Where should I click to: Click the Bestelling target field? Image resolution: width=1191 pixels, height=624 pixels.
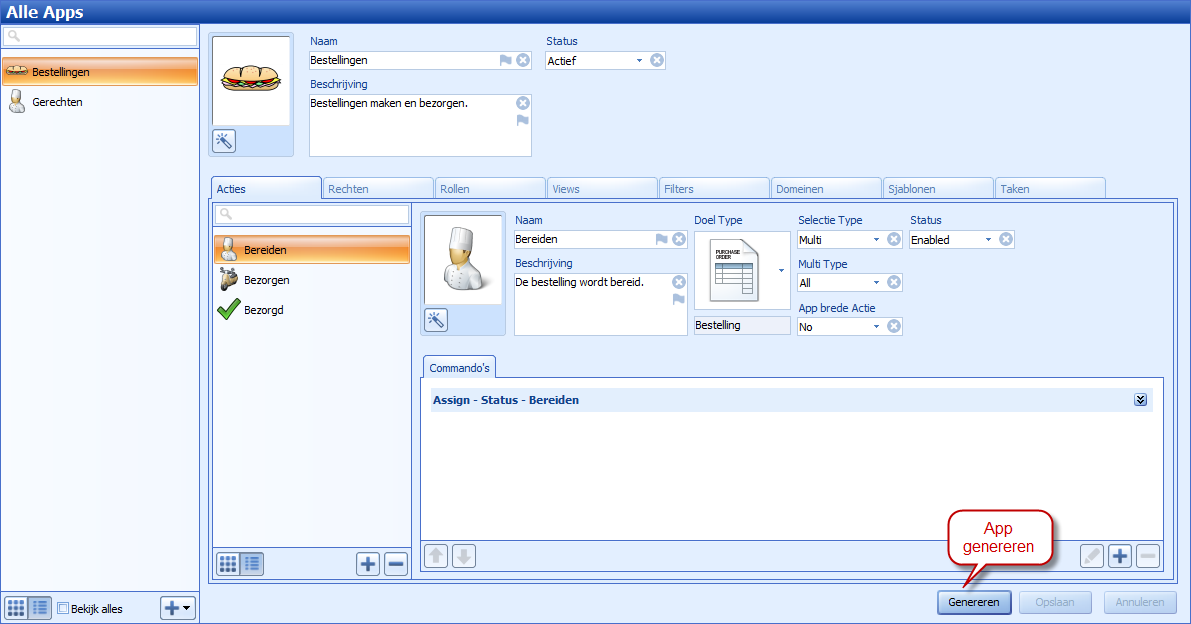[742, 325]
